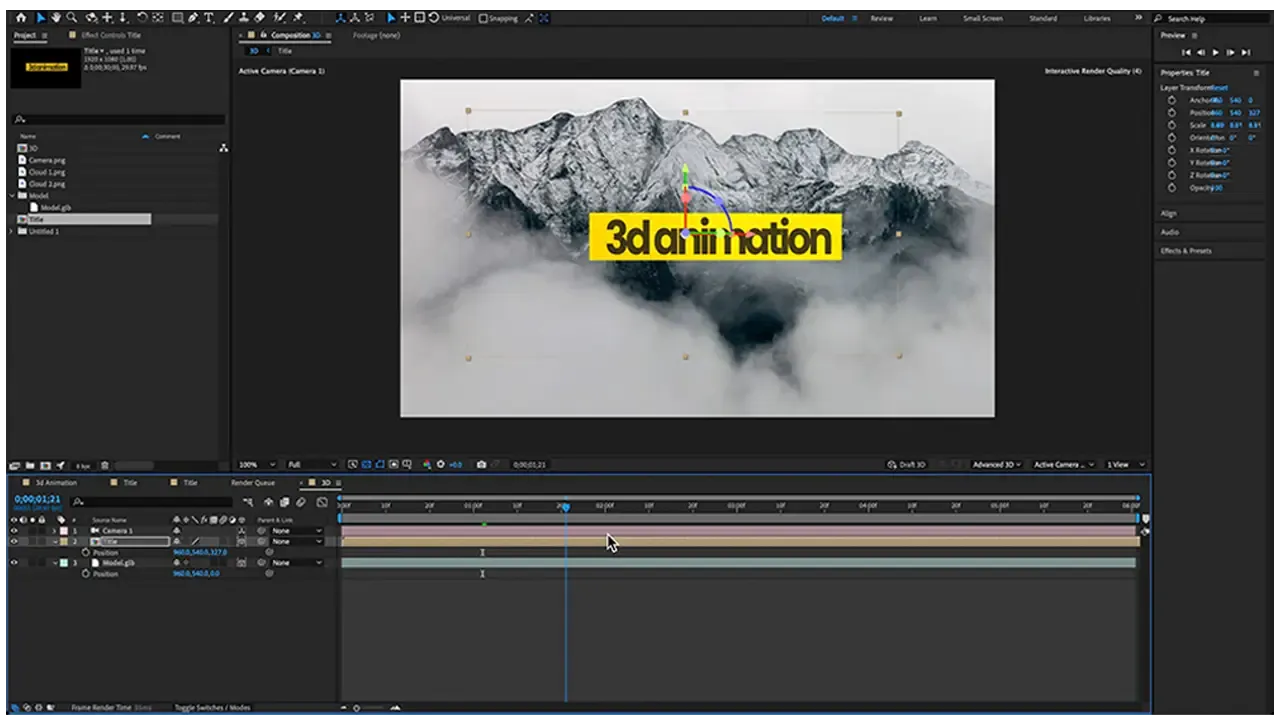The image size is (1280, 720).
Task: Select the Selection arrow tool
Action: coord(41,18)
